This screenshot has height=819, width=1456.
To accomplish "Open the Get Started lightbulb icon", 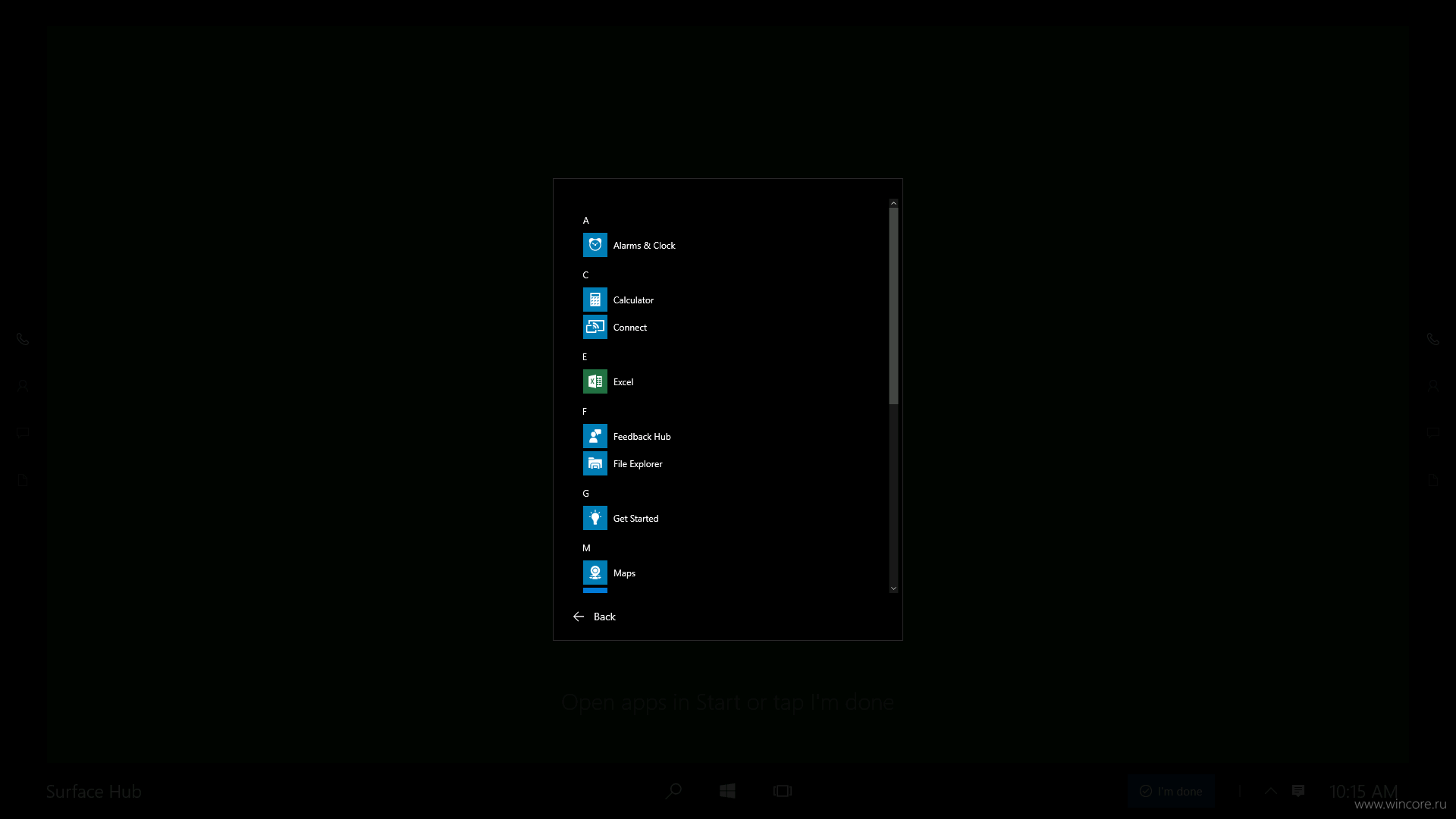I will click(x=595, y=518).
